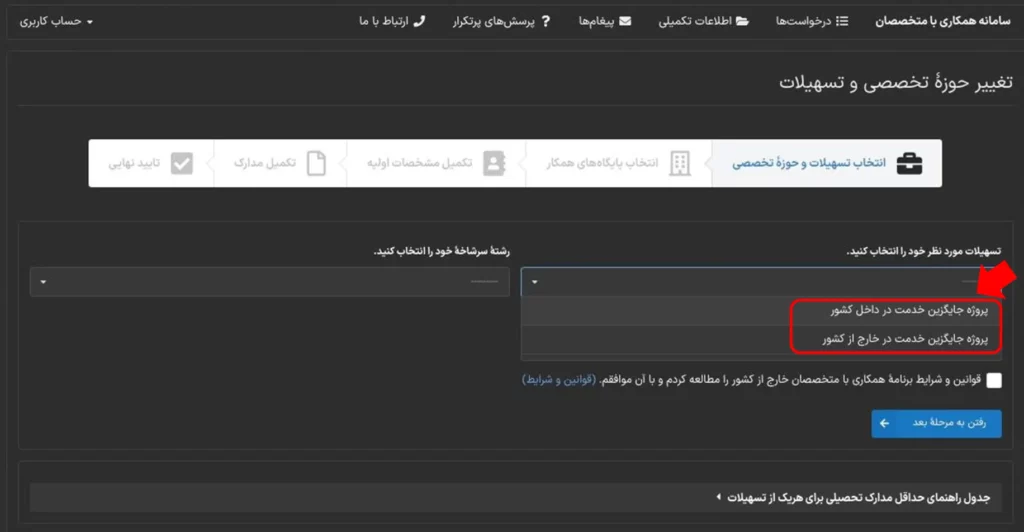Open the پرسش‌های پرتکرار menu item
Image resolution: width=1024 pixels, height=532 pixels.
click(502, 21)
